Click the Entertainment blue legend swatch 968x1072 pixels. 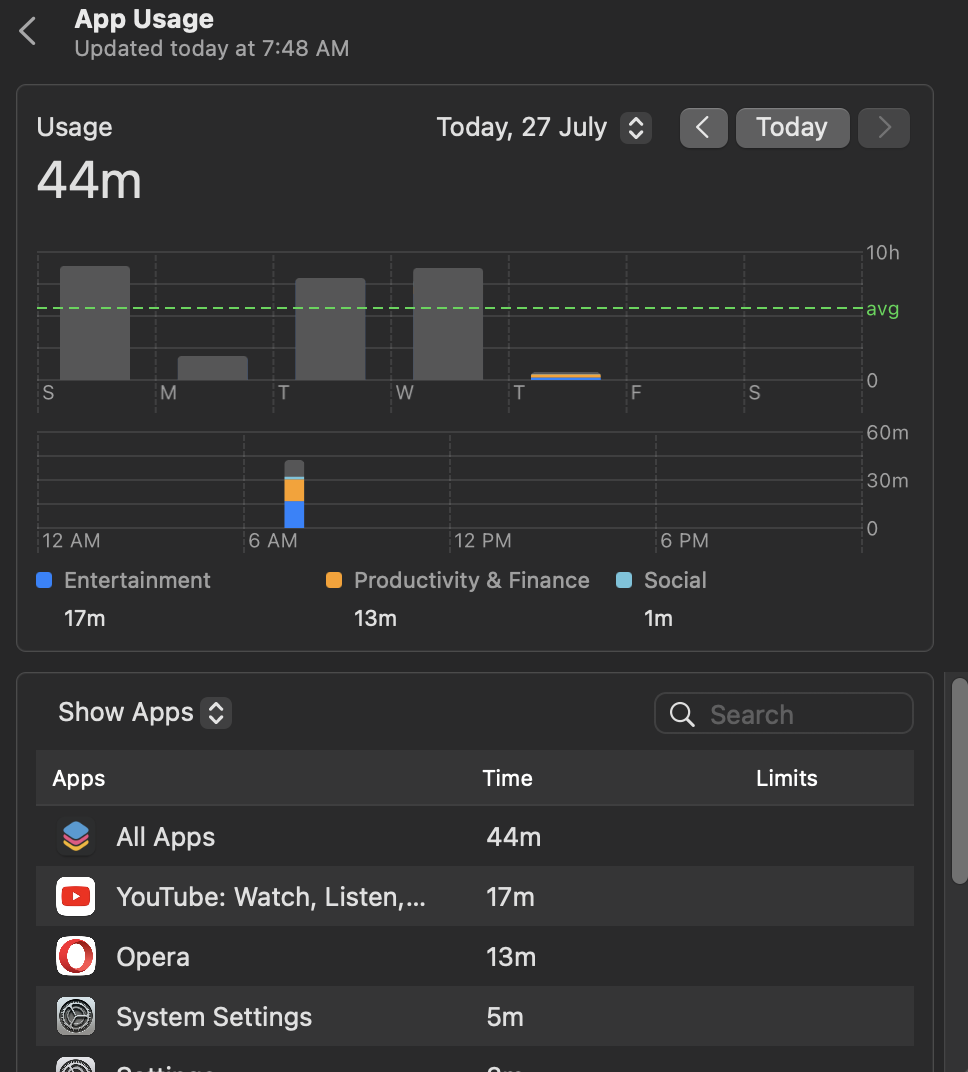44,580
